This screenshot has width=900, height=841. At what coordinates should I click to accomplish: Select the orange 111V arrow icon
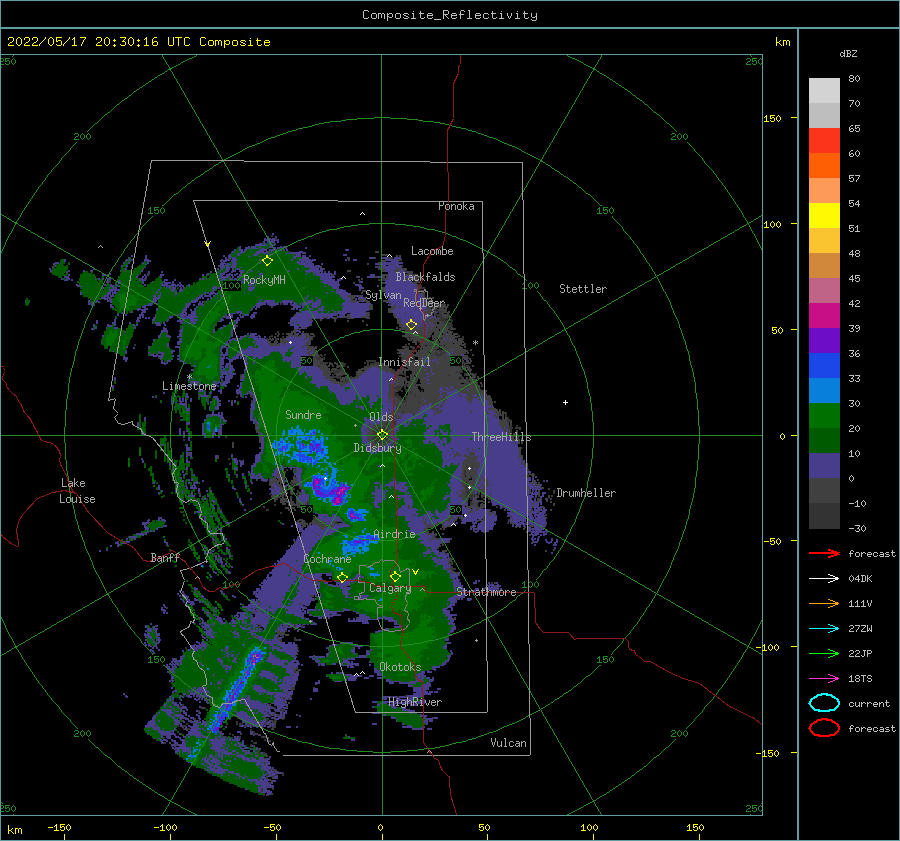824,603
